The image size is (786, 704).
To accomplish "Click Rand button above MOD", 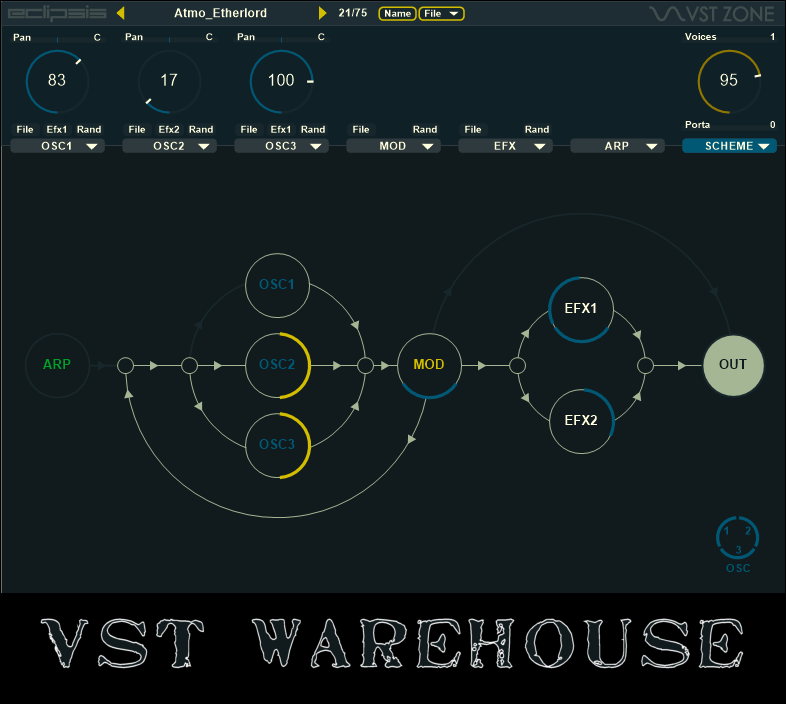I will 425,130.
